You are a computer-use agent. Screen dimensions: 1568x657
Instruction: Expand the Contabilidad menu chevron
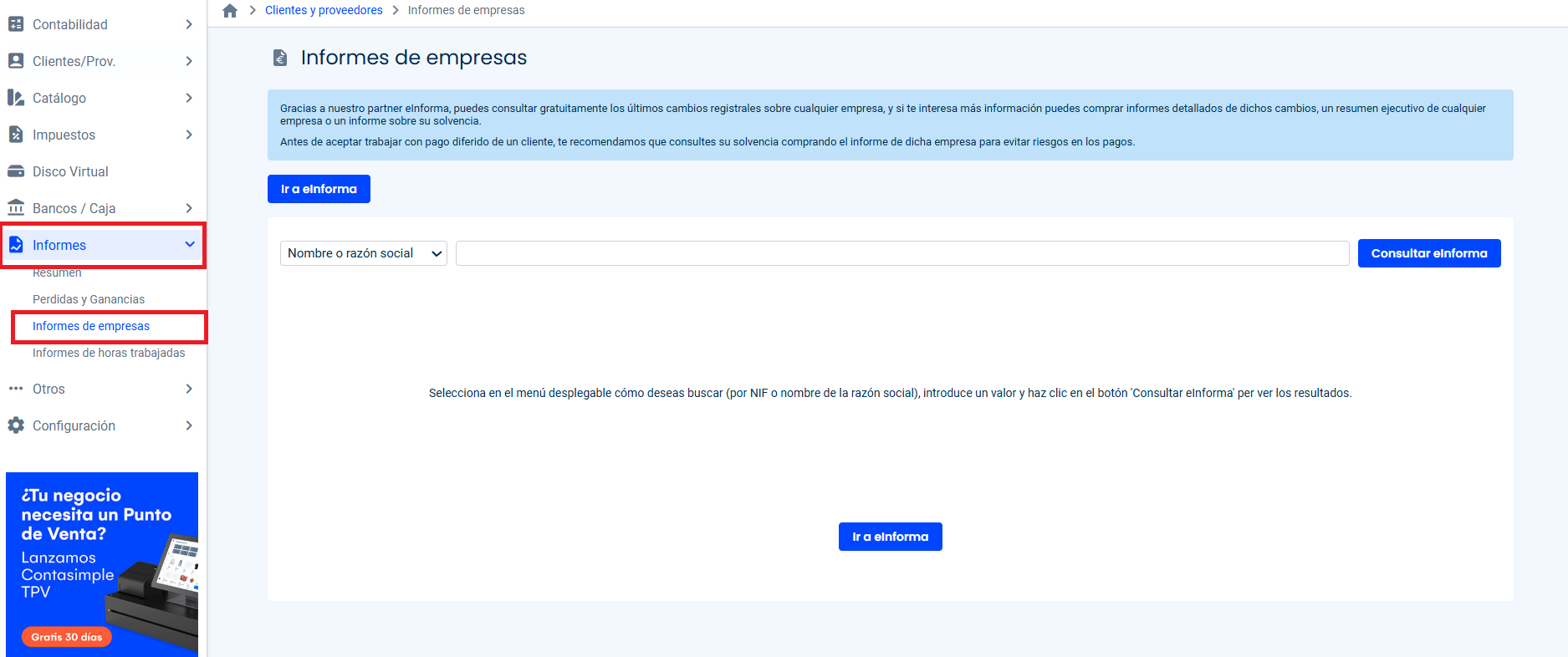189,24
